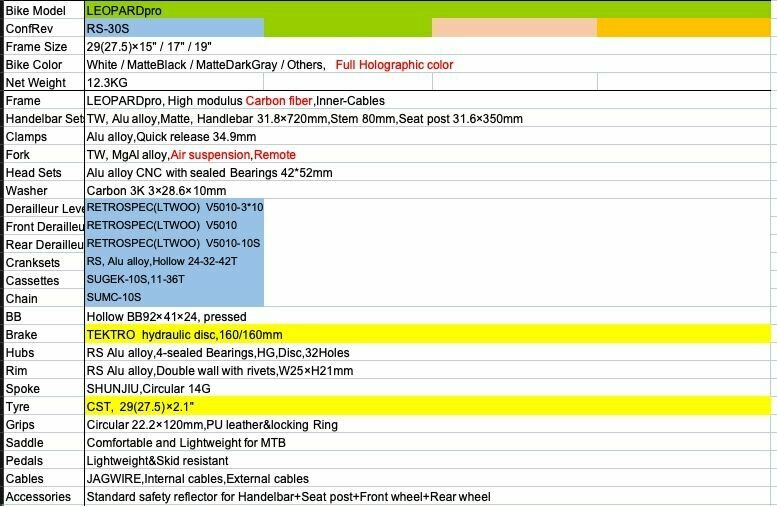Viewport: 777px width, 506px height.
Task: Select the Fork Air suspension cell
Action: (x=428, y=155)
